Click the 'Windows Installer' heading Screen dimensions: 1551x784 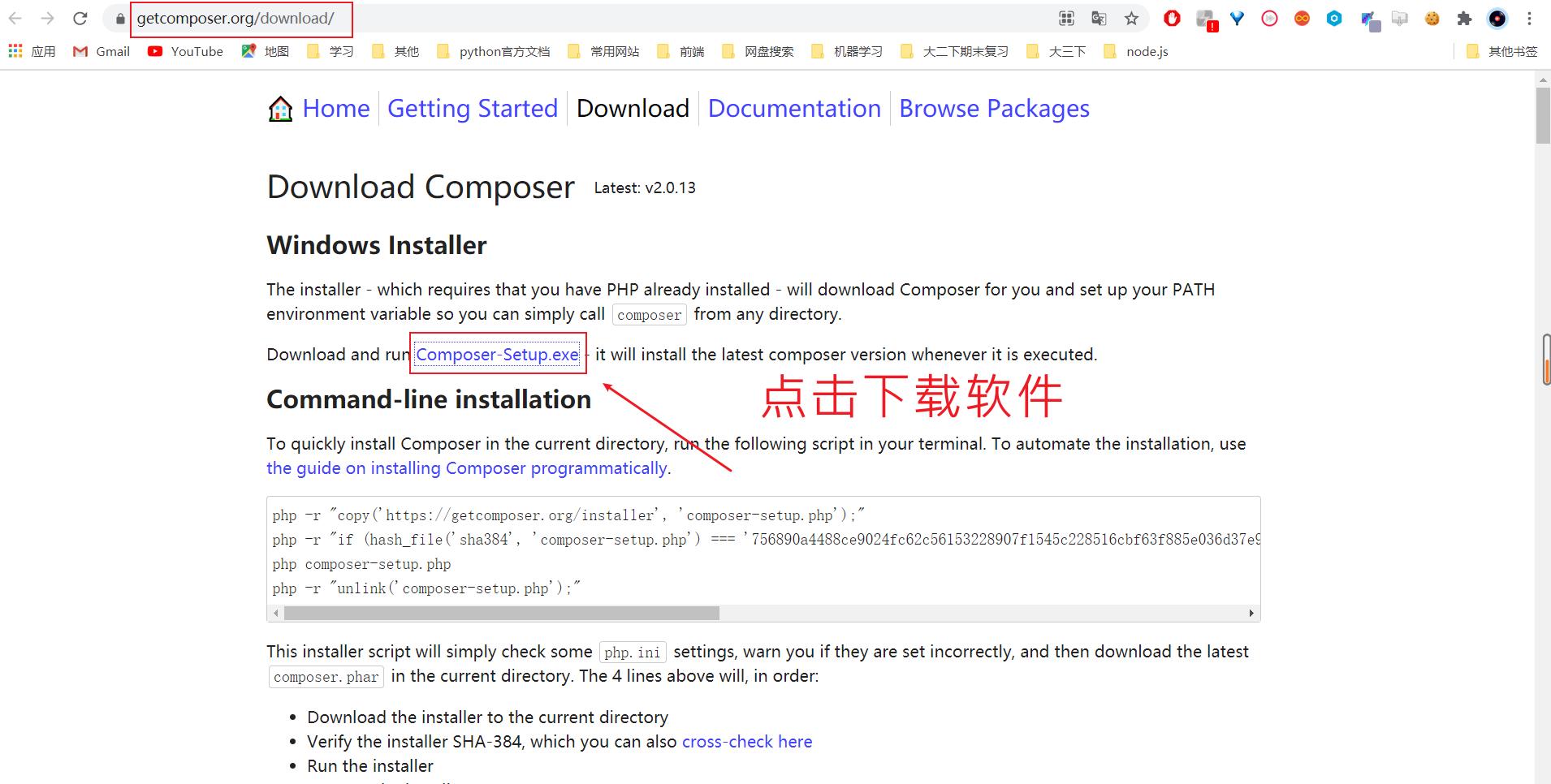point(377,245)
